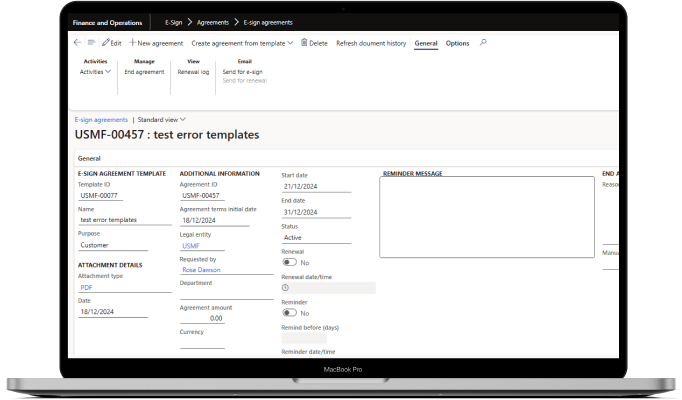Image resolution: width=682 pixels, height=400 pixels.
Task: Click the Agreement amount field
Action: (x=202, y=318)
